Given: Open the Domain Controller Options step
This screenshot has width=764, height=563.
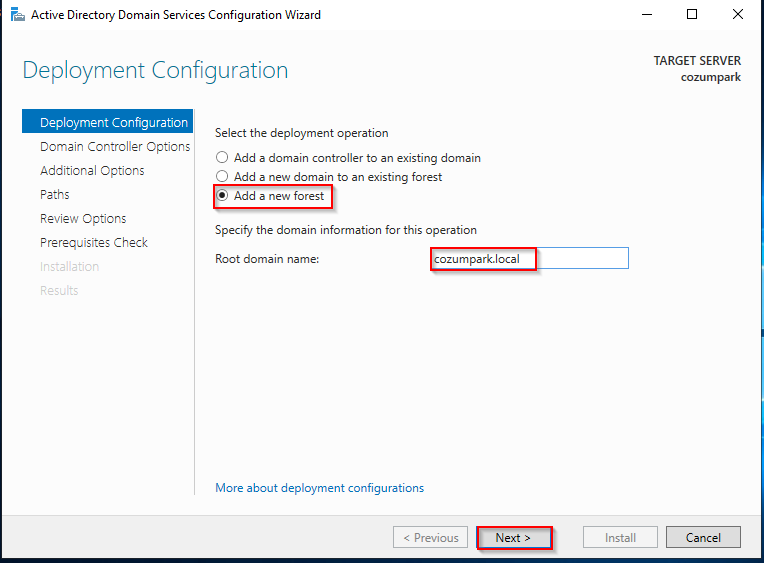Looking at the screenshot, I should (115, 146).
